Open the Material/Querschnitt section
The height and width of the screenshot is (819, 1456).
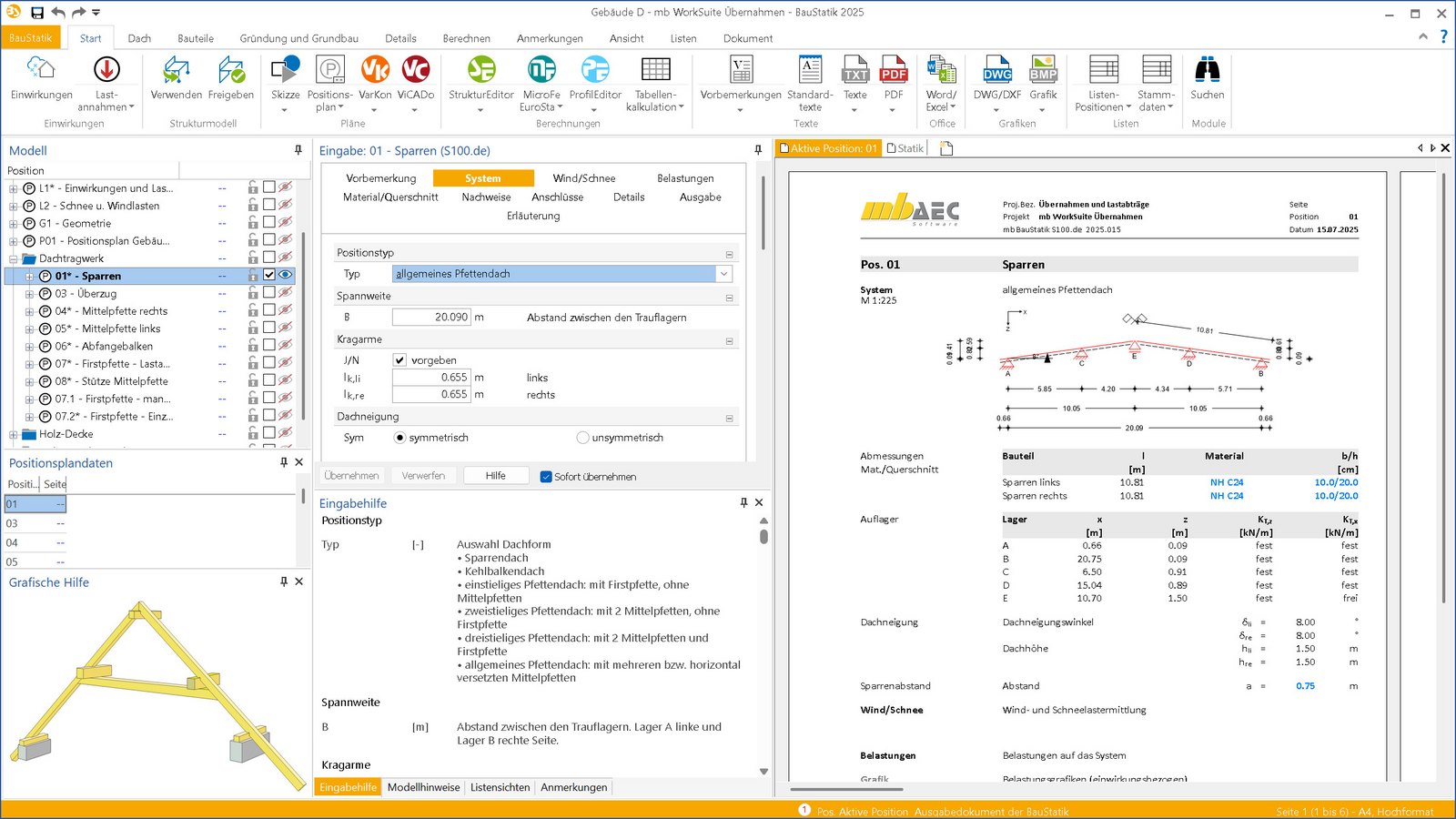coord(390,197)
